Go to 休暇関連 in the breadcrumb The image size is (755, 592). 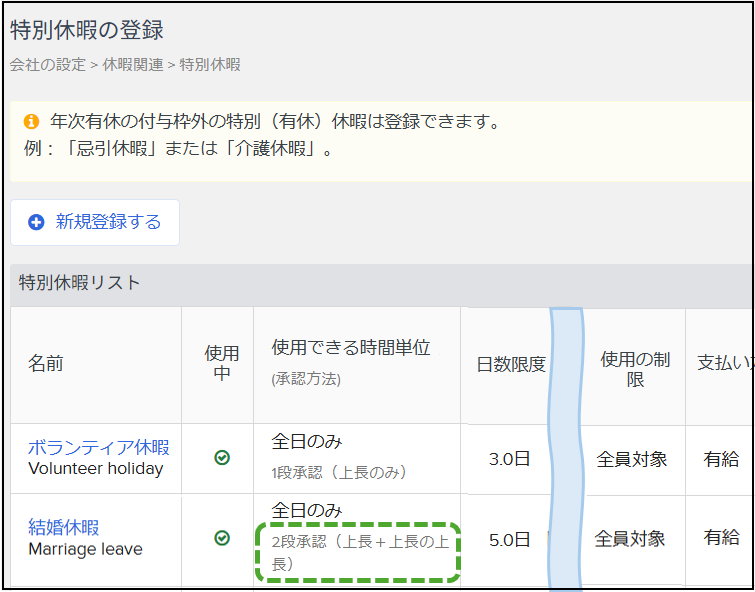point(134,65)
